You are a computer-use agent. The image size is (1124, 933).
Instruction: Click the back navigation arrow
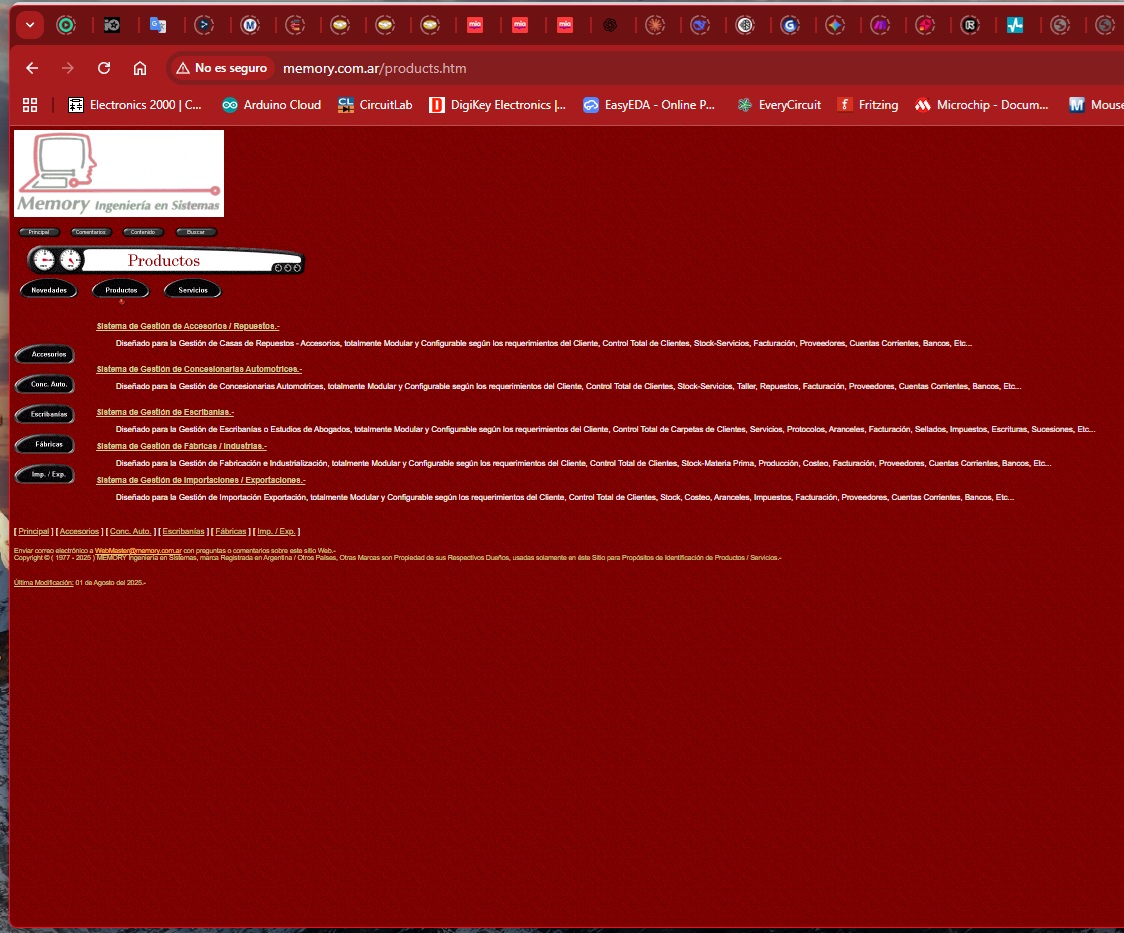pos(31,67)
